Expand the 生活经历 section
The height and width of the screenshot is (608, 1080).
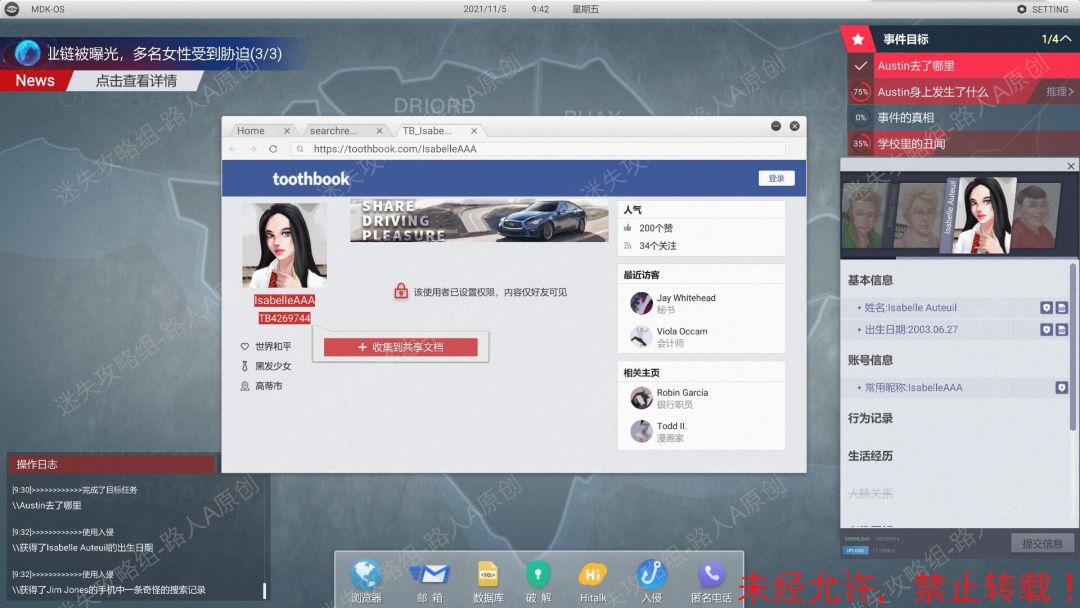(870, 456)
